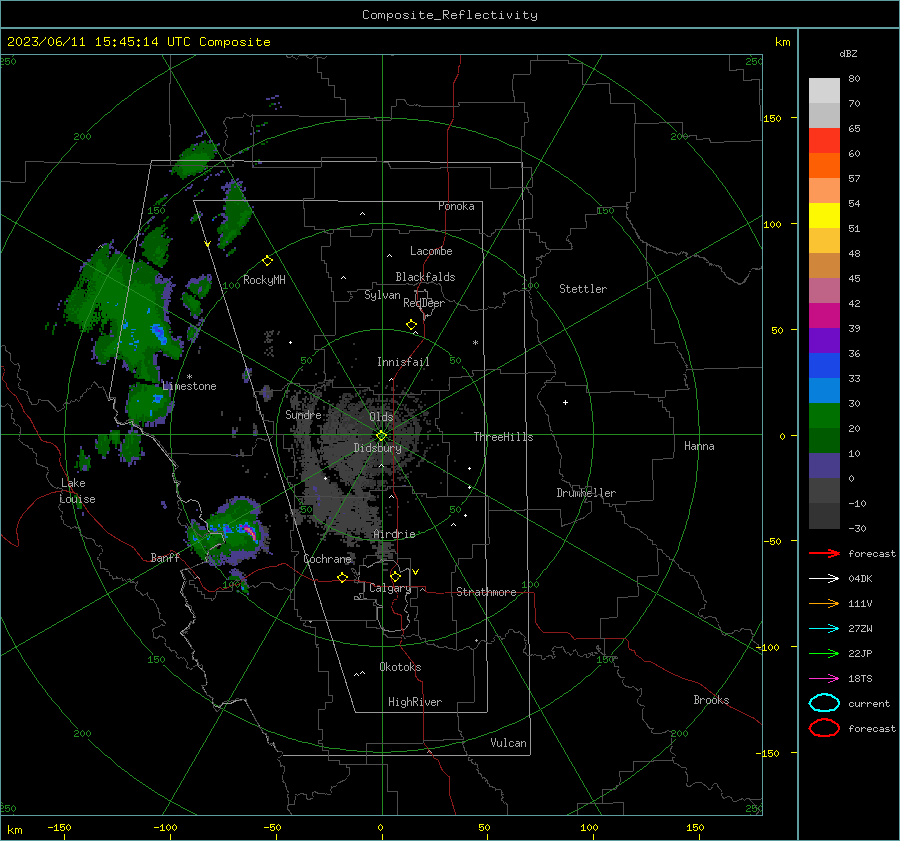The image size is (900, 841).
Task: Click the orange 60 dBZ legend swatch
Action: 824,165
